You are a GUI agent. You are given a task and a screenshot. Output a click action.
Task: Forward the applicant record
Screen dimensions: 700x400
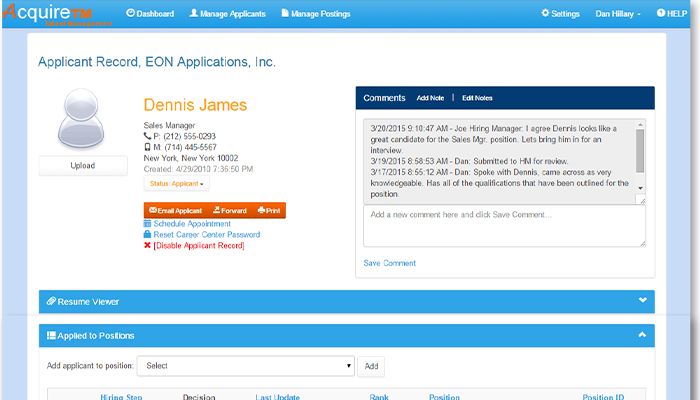[x=230, y=211]
